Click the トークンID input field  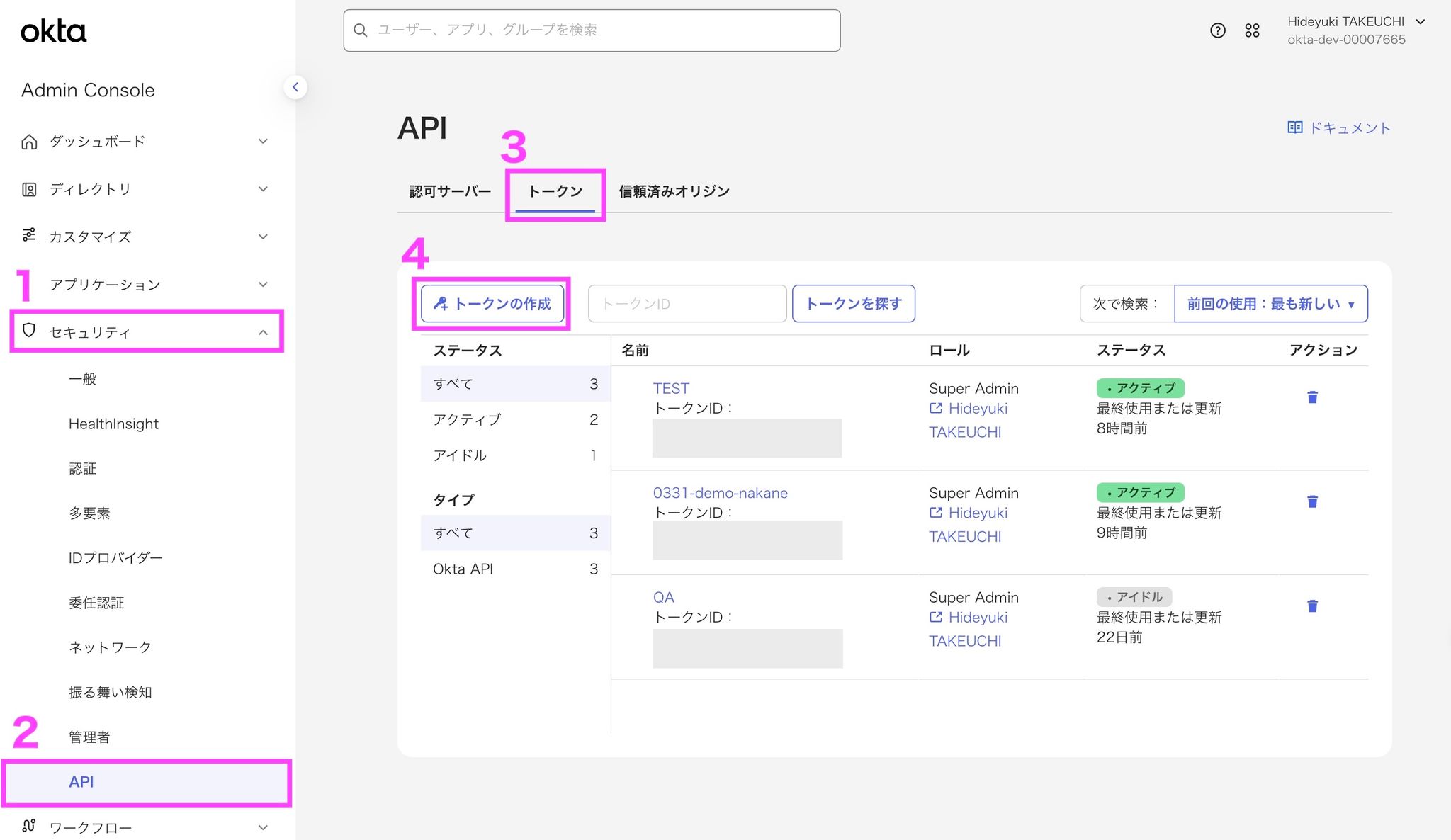tap(687, 304)
